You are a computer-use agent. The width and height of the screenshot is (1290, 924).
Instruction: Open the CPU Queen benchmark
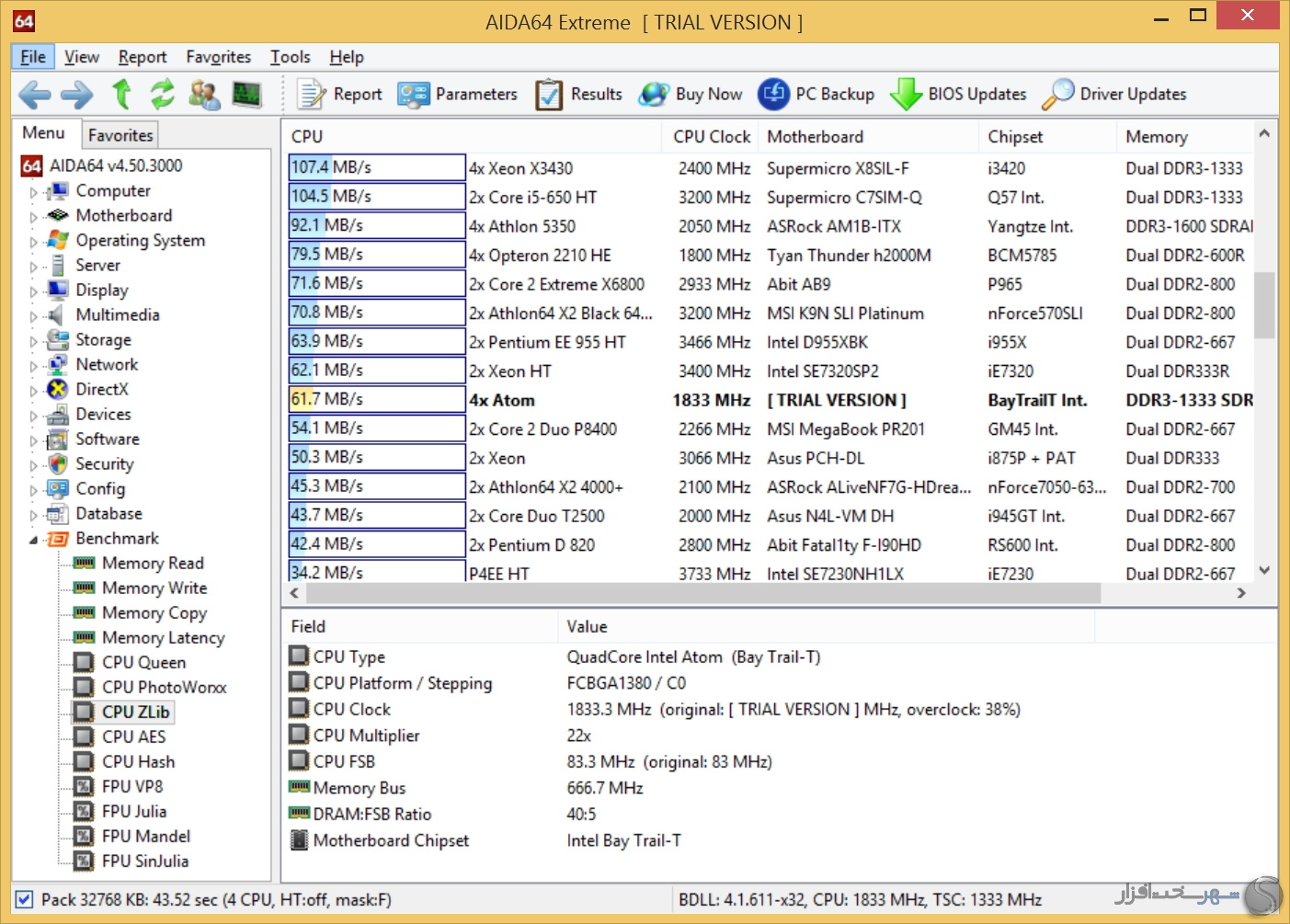tap(143, 662)
